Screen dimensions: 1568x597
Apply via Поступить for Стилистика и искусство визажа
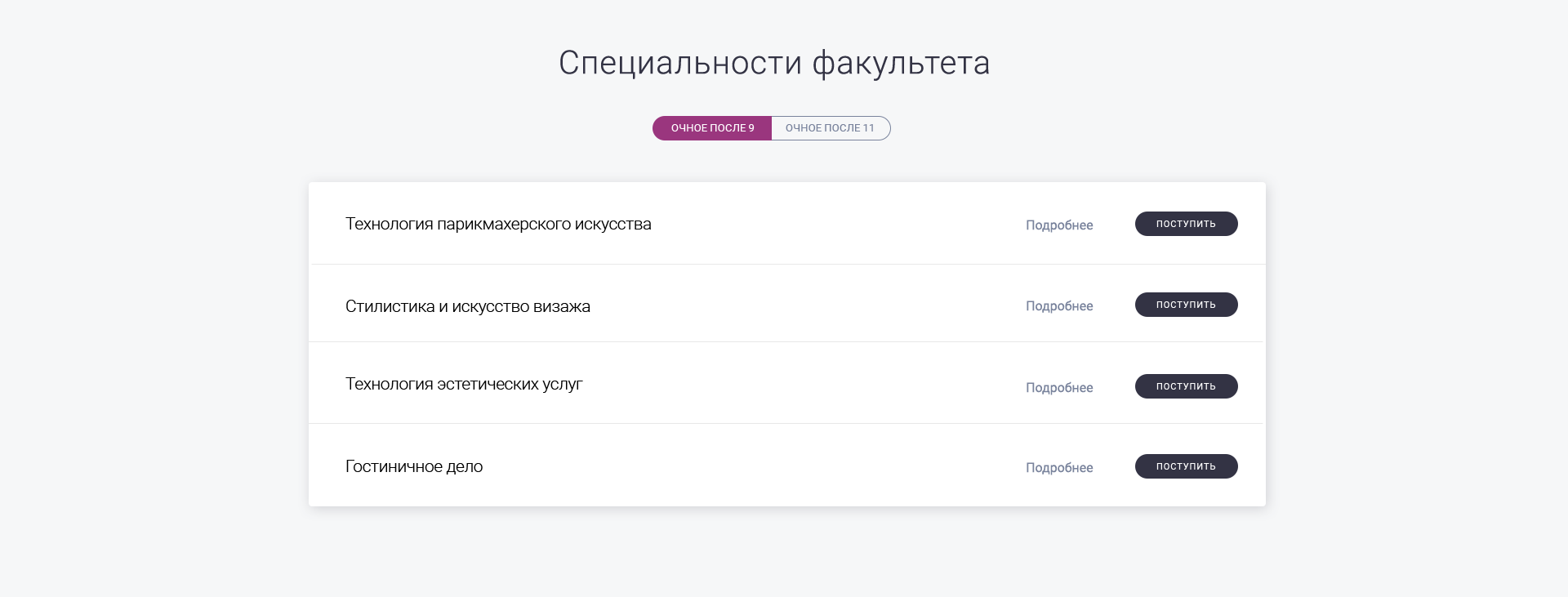click(x=1186, y=305)
